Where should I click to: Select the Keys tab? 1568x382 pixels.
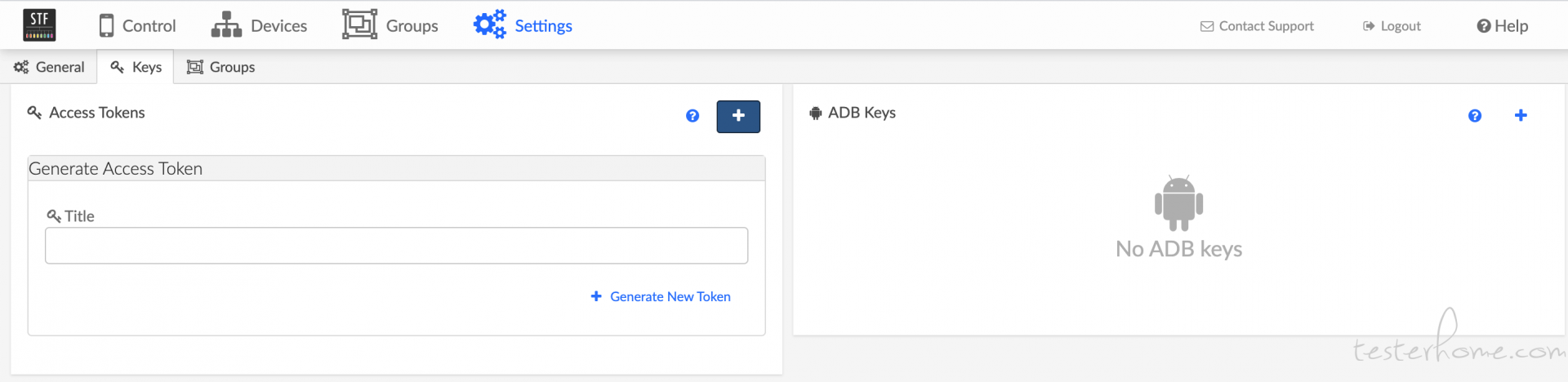coord(136,67)
